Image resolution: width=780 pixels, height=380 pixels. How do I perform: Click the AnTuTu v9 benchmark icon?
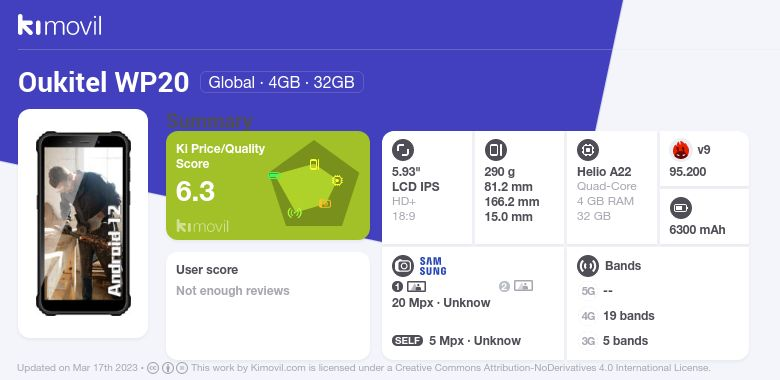[x=681, y=149]
